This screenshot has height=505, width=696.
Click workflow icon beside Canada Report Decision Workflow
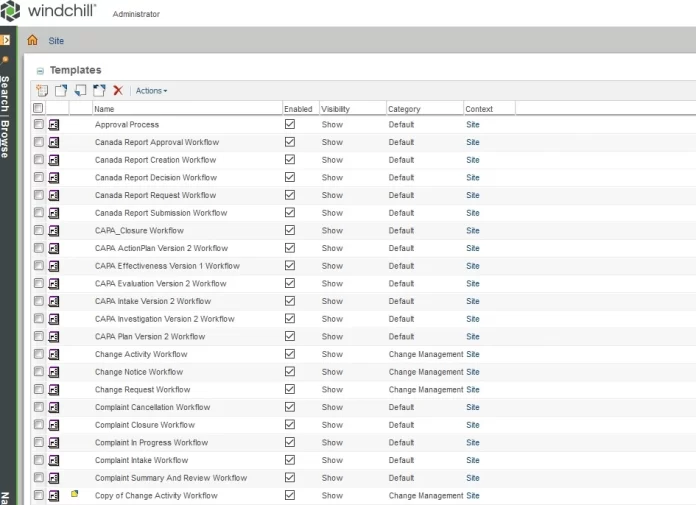[54, 178]
